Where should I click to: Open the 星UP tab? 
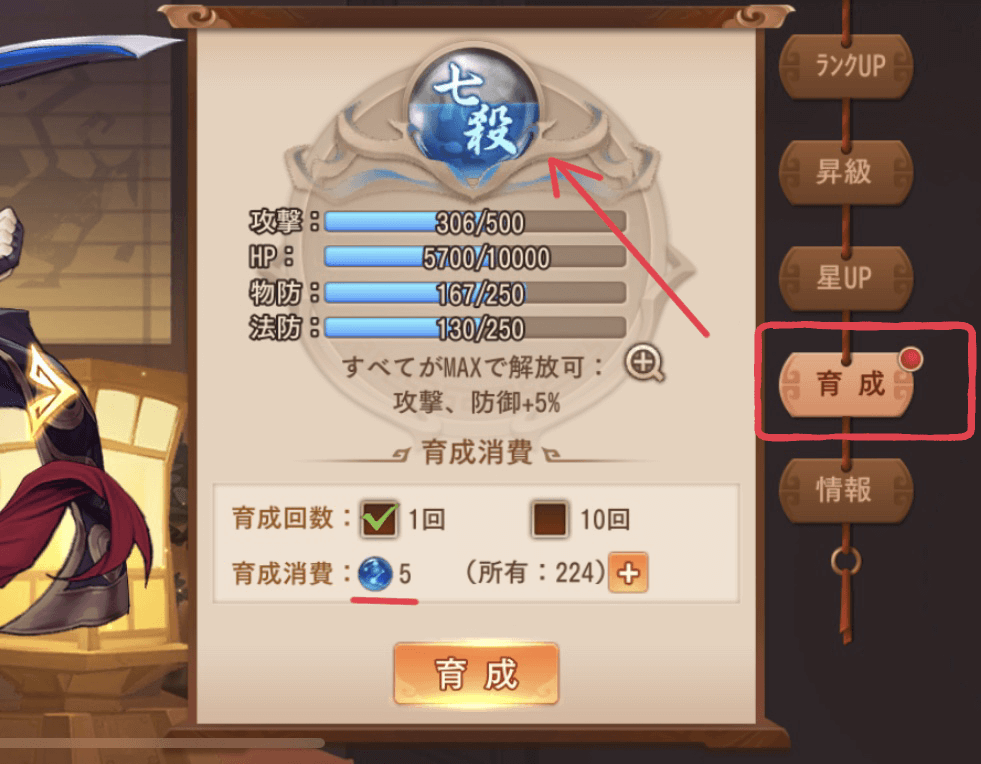tap(846, 278)
